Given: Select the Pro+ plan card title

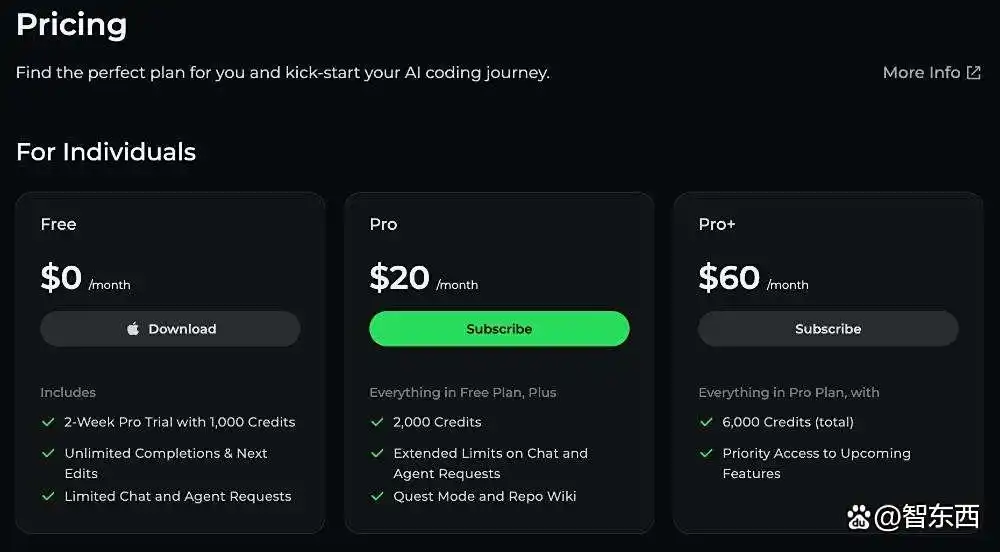Looking at the screenshot, I should click(x=717, y=224).
